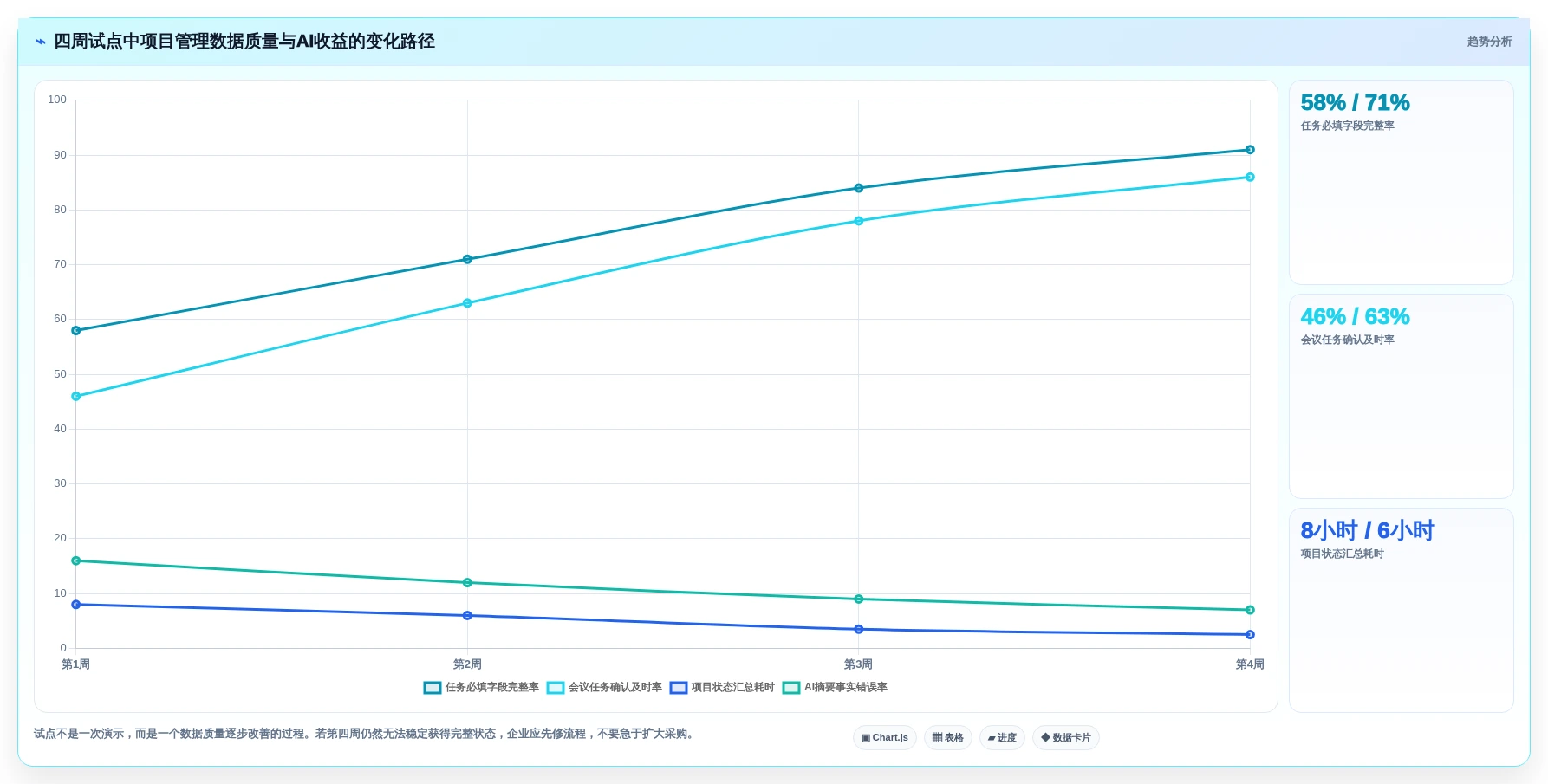Click the 第2周 point at 12 on AI摘要事实错误率
Image resolution: width=1548 pixels, height=784 pixels.
click(x=467, y=583)
